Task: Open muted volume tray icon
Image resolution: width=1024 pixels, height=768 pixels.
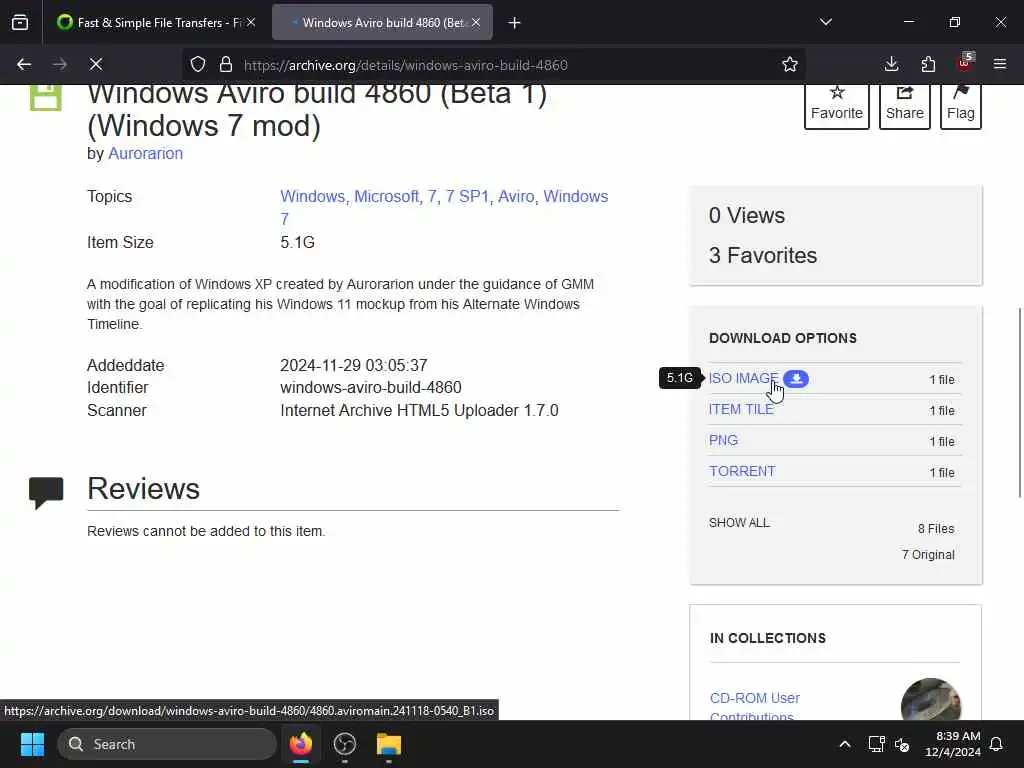Action: 902,744
